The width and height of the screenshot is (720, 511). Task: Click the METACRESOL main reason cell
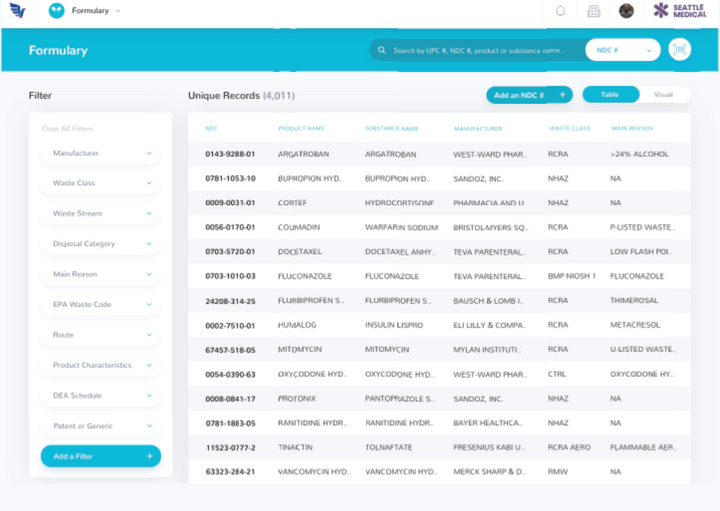(x=635, y=325)
